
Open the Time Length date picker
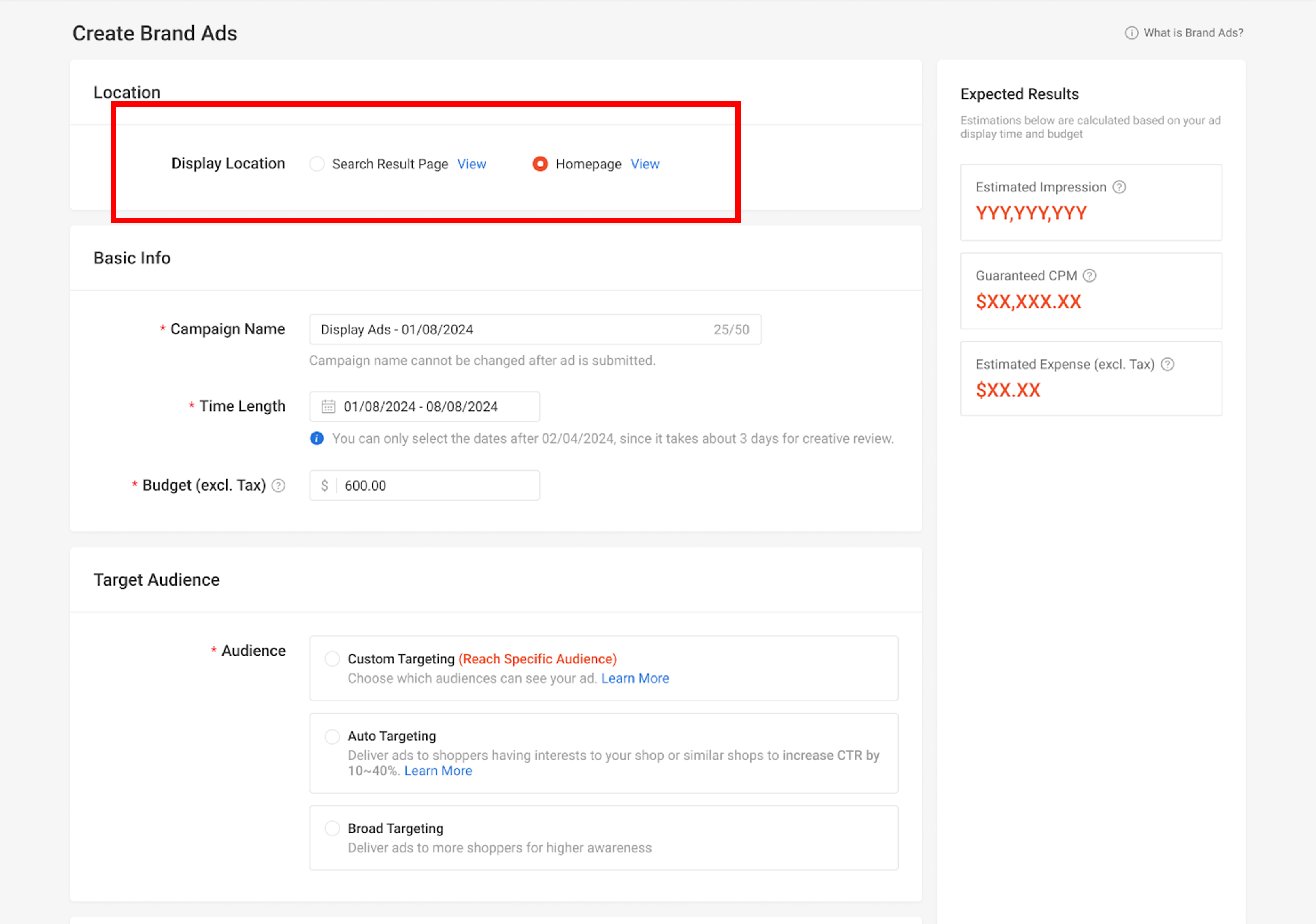click(424, 406)
